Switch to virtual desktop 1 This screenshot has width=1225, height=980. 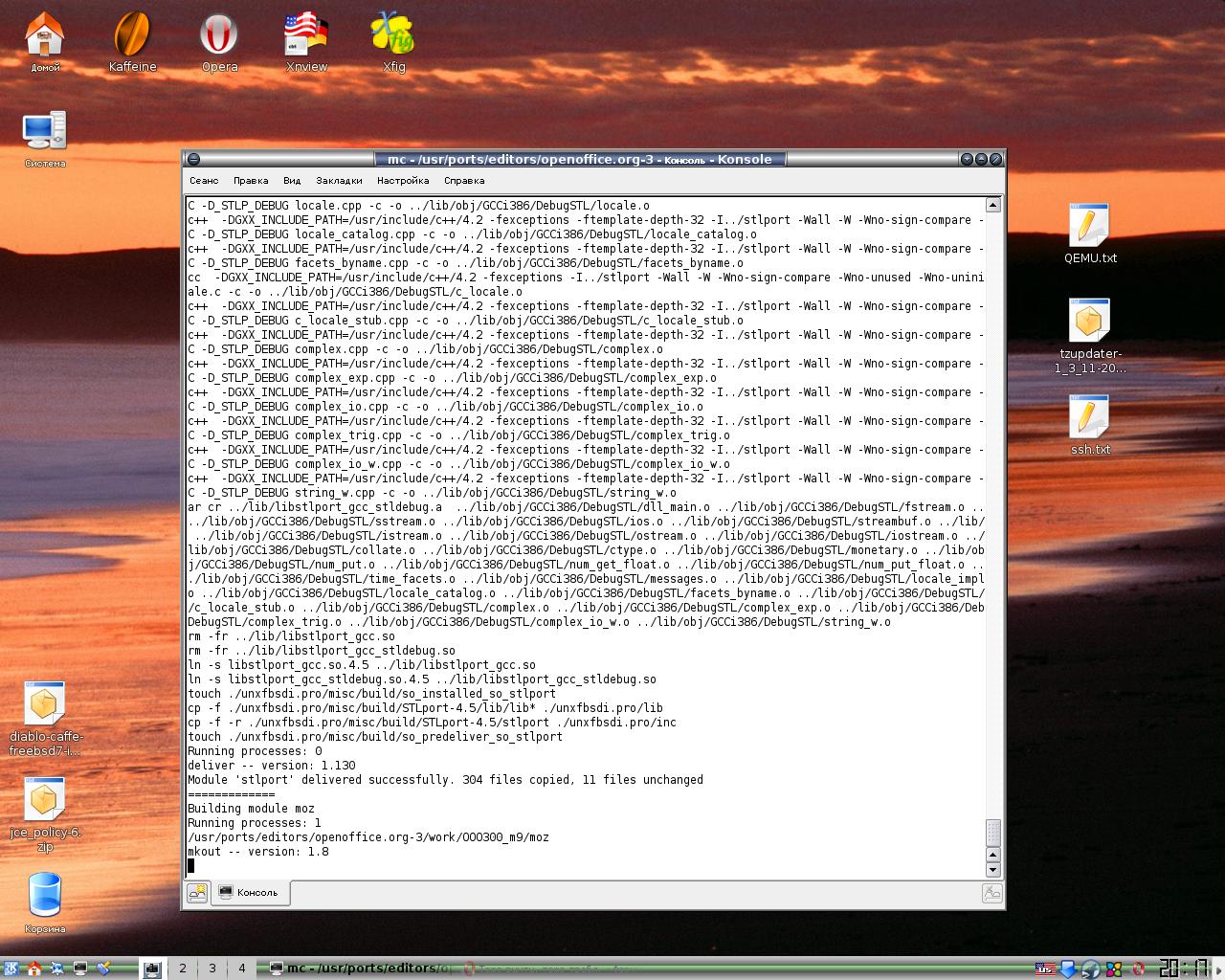(152, 969)
